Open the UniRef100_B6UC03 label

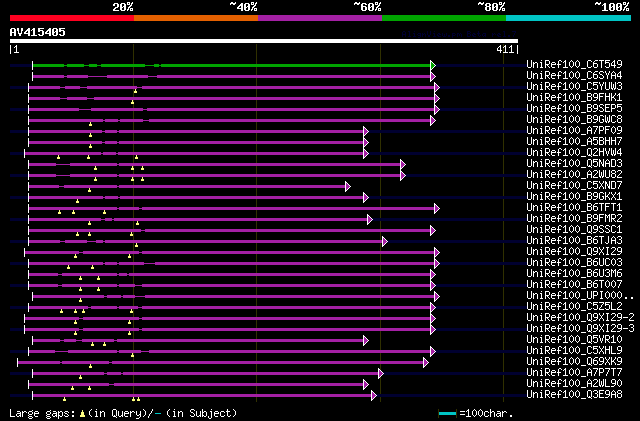tap(574, 263)
